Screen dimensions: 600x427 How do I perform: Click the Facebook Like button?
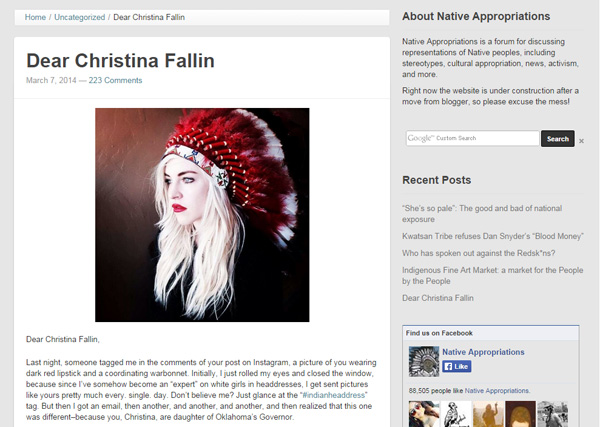point(457,366)
